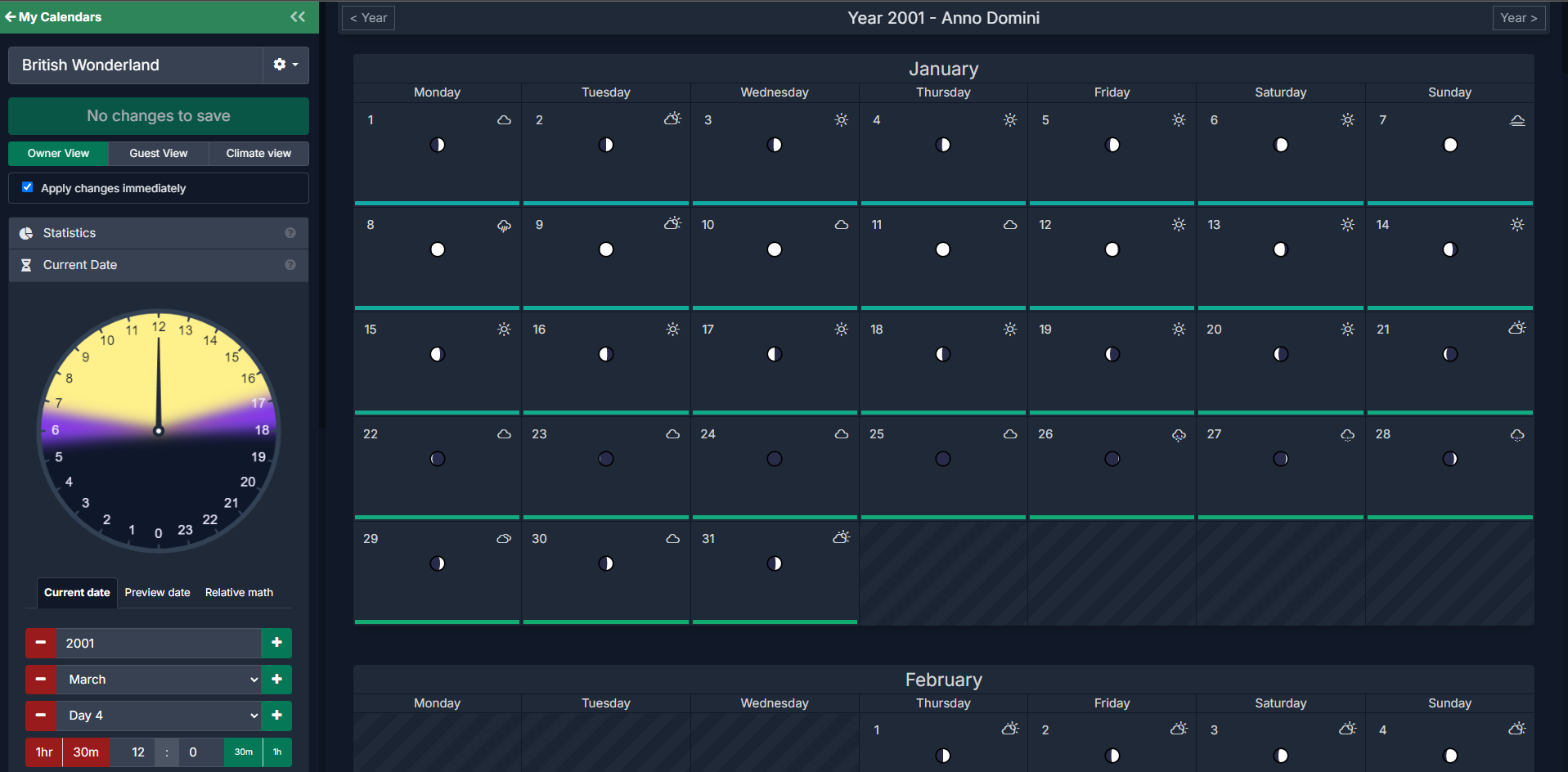Viewport: 1568px width, 772px height.
Task: Click the year input field showing 2001
Action: (159, 644)
